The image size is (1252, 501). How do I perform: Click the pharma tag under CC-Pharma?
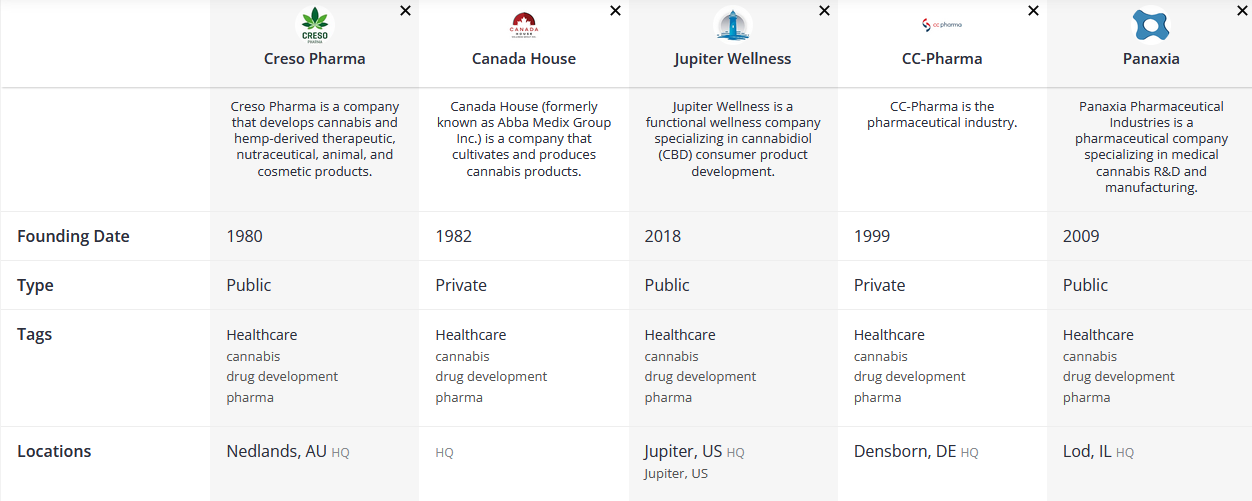click(878, 398)
